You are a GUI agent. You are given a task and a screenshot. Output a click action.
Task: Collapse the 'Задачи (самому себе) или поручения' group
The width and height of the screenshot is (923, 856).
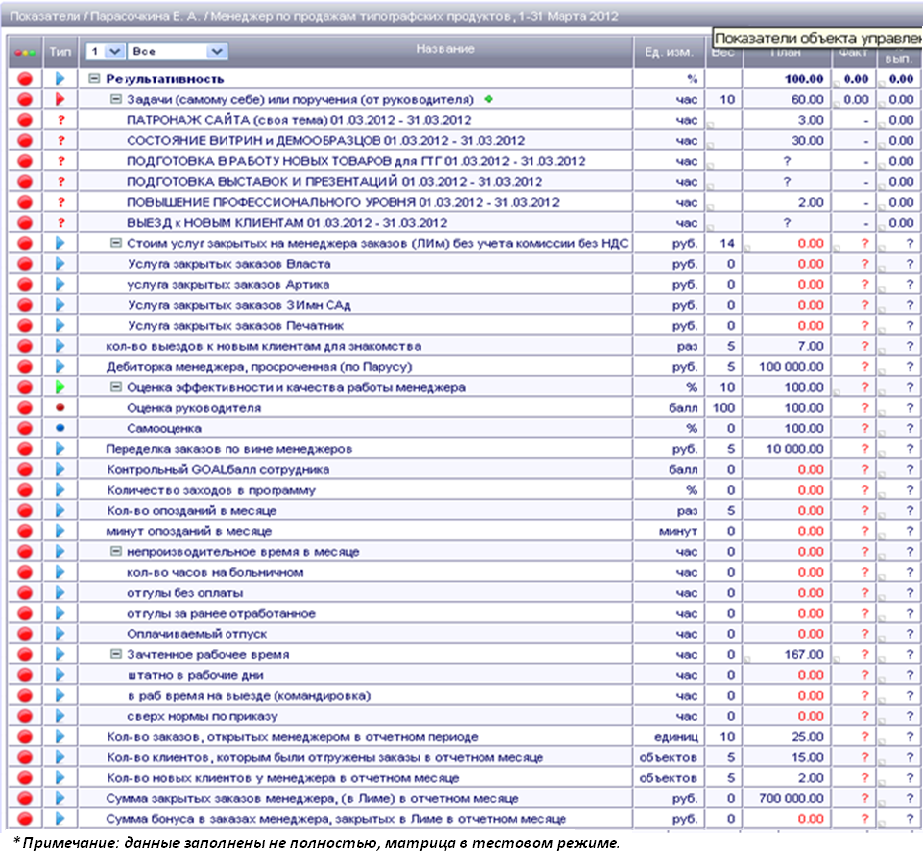tap(116, 99)
